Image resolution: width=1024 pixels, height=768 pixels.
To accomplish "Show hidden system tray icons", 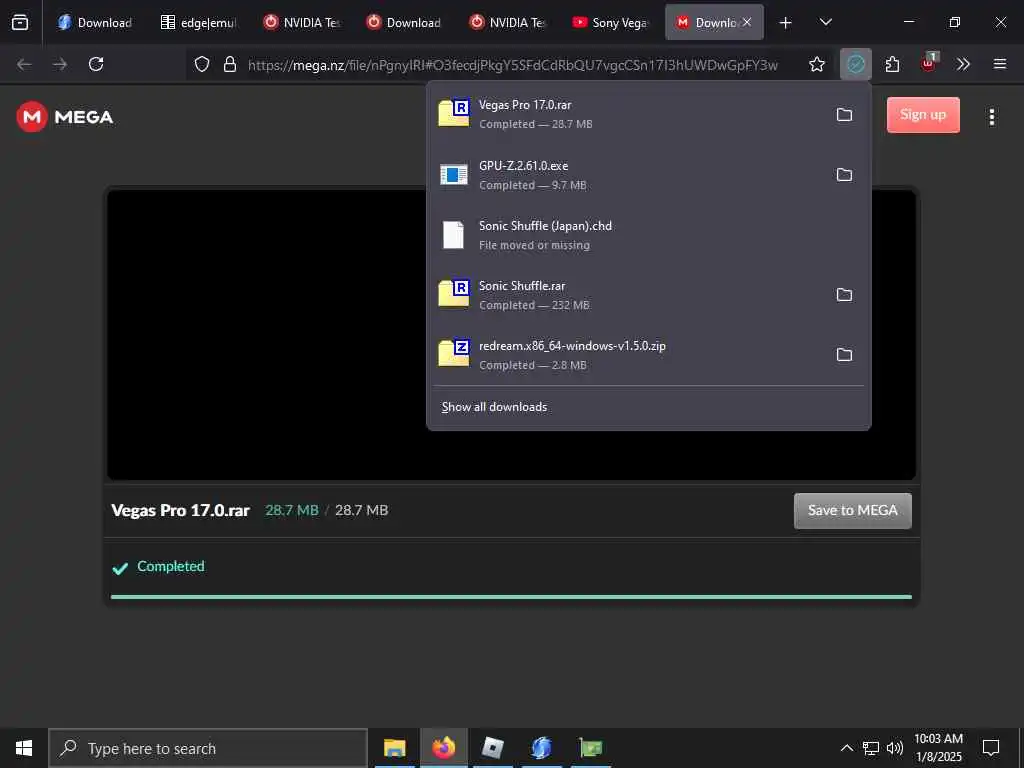I will [846, 748].
